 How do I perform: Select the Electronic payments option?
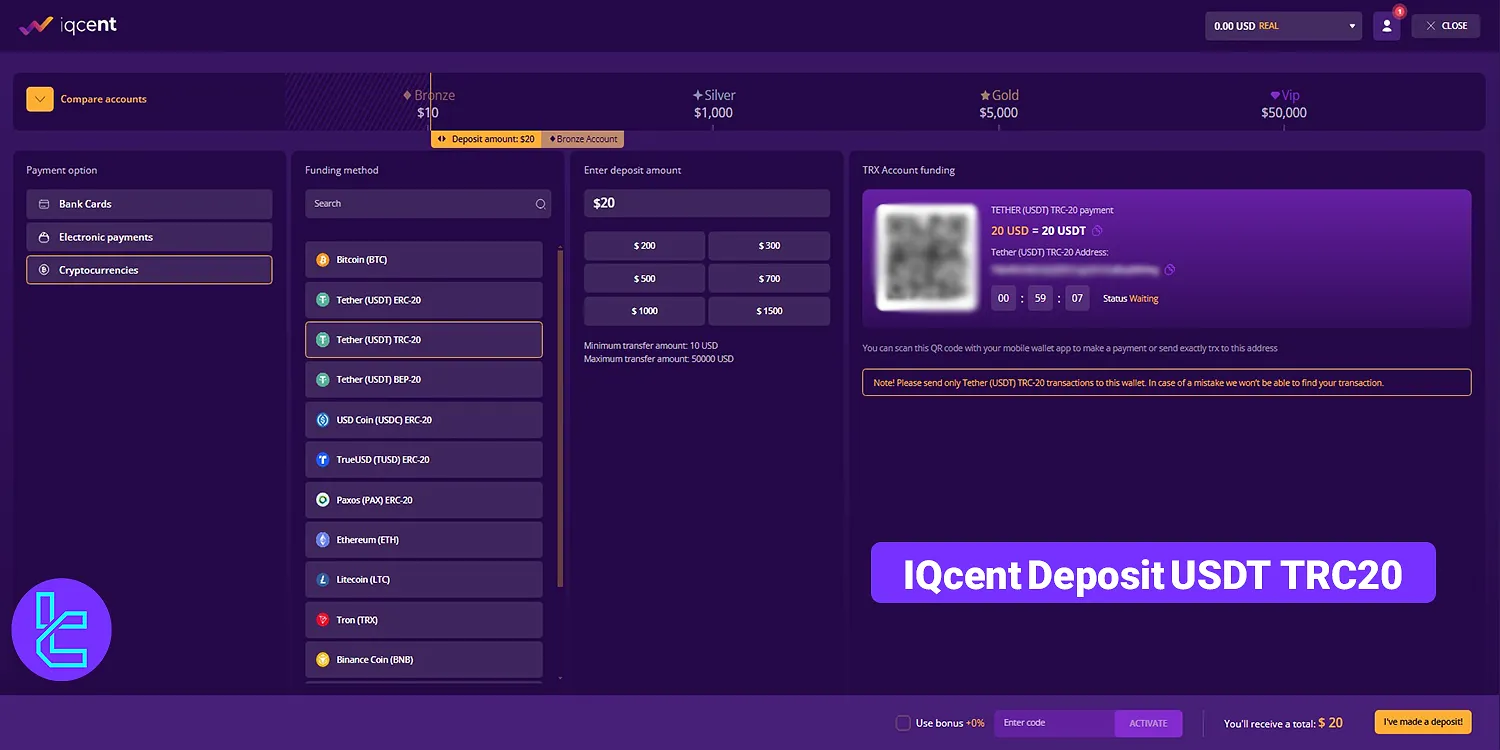click(149, 237)
